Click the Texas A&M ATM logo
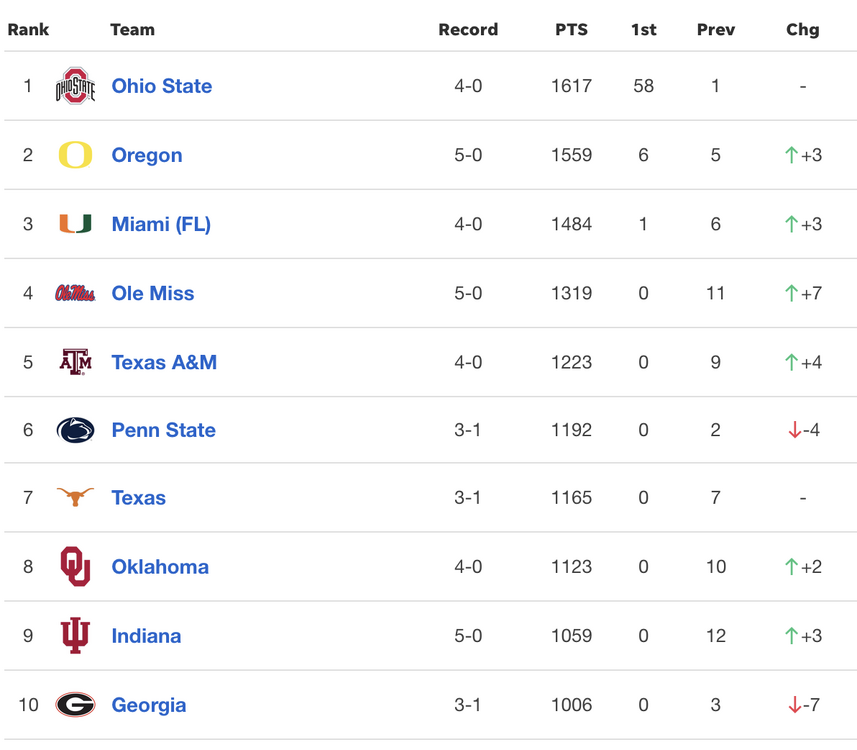The width and height of the screenshot is (857, 750). 75,362
